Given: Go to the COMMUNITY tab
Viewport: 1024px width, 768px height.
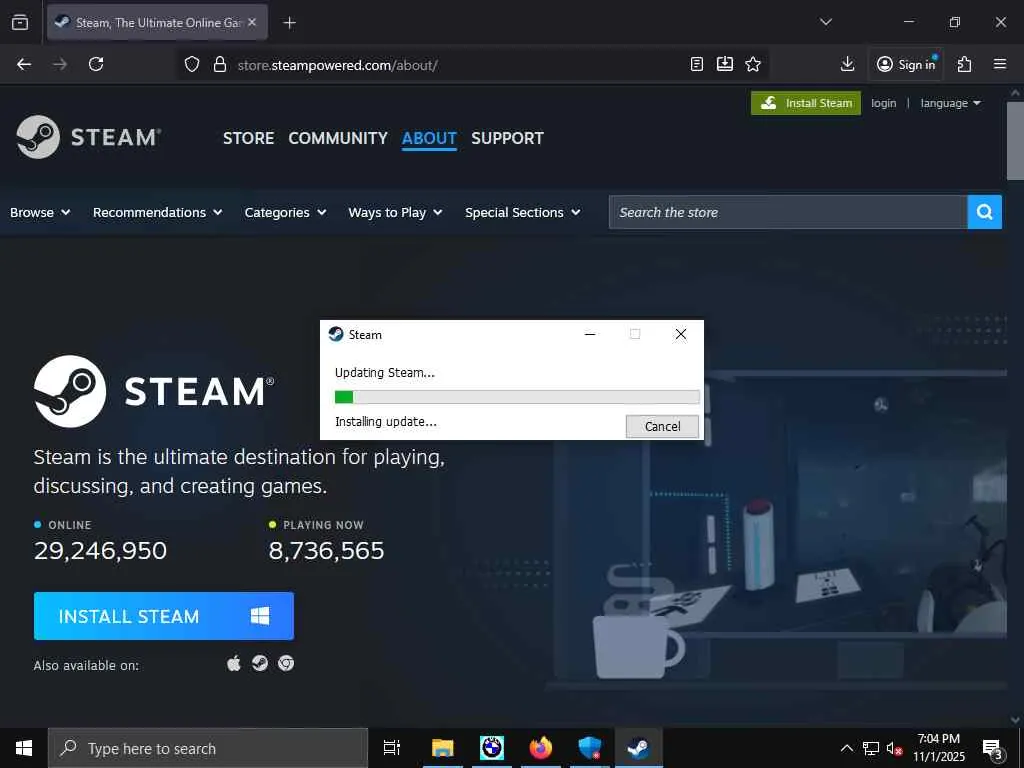Looking at the screenshot, I should pos(338,138).
